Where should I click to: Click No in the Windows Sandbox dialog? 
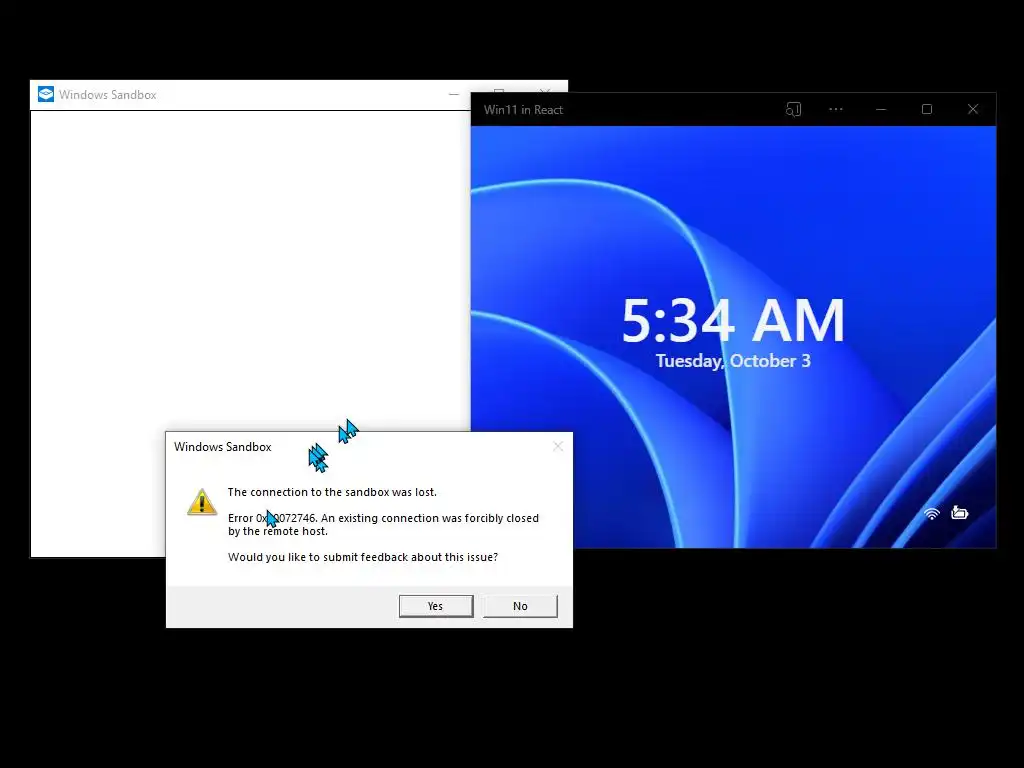coord(520,606)
